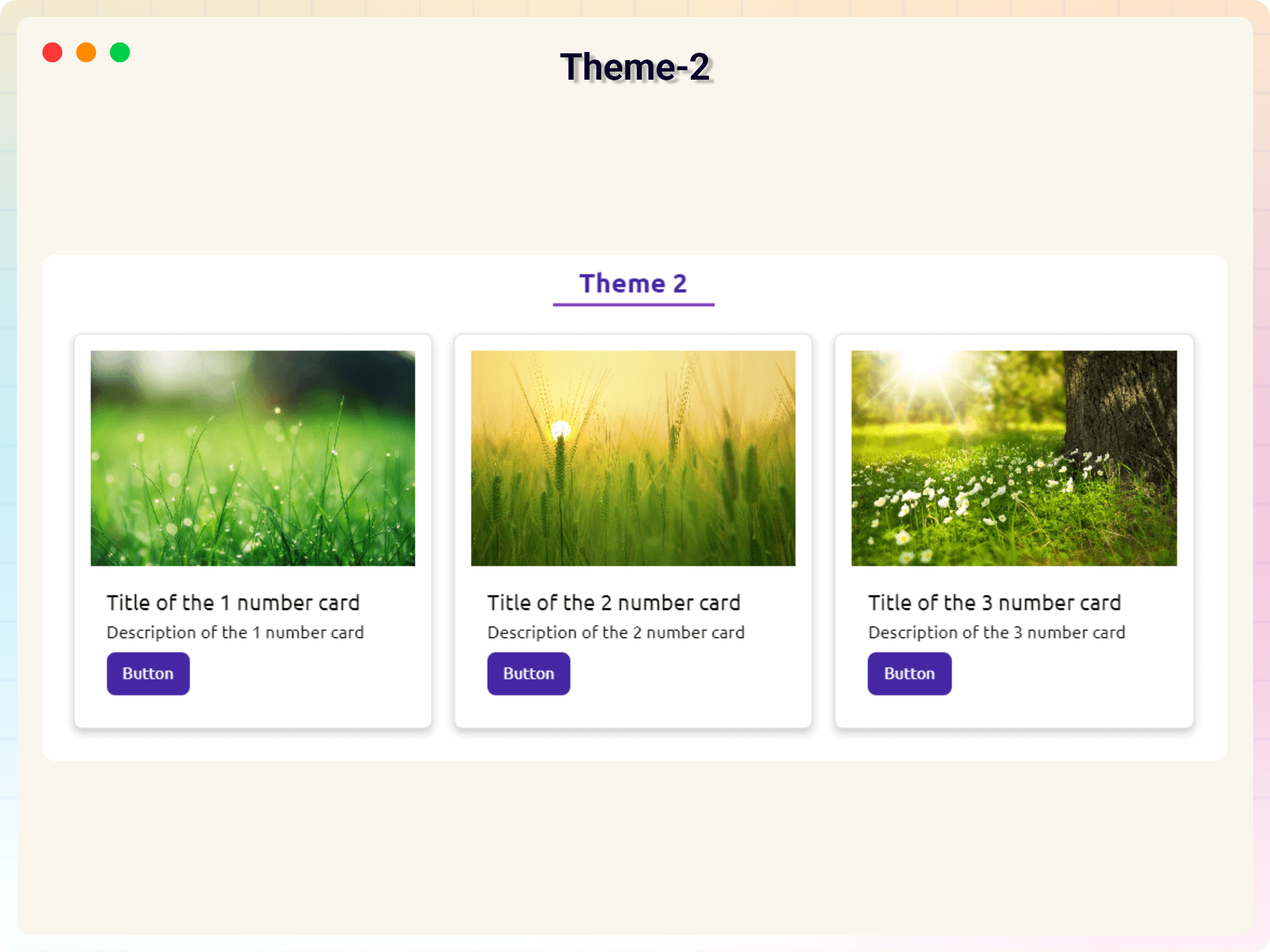Viewport: 1270px width, 952px height.
Task: Select the purple Theme 2 heading
Action: click(633, 284)
